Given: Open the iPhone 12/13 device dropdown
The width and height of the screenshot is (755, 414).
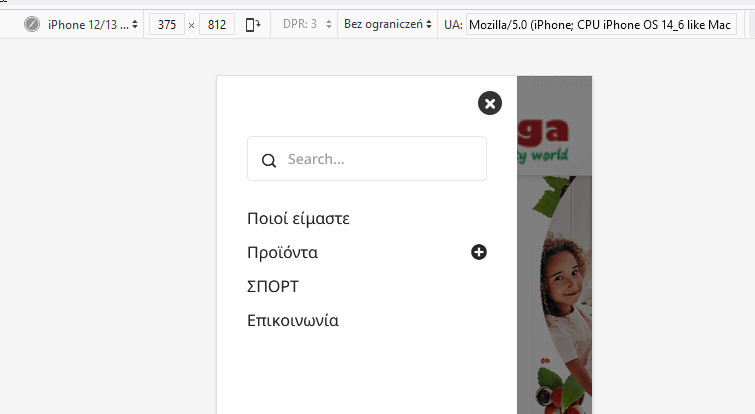Looking at the screenshot, I should (x=92, y=25).
